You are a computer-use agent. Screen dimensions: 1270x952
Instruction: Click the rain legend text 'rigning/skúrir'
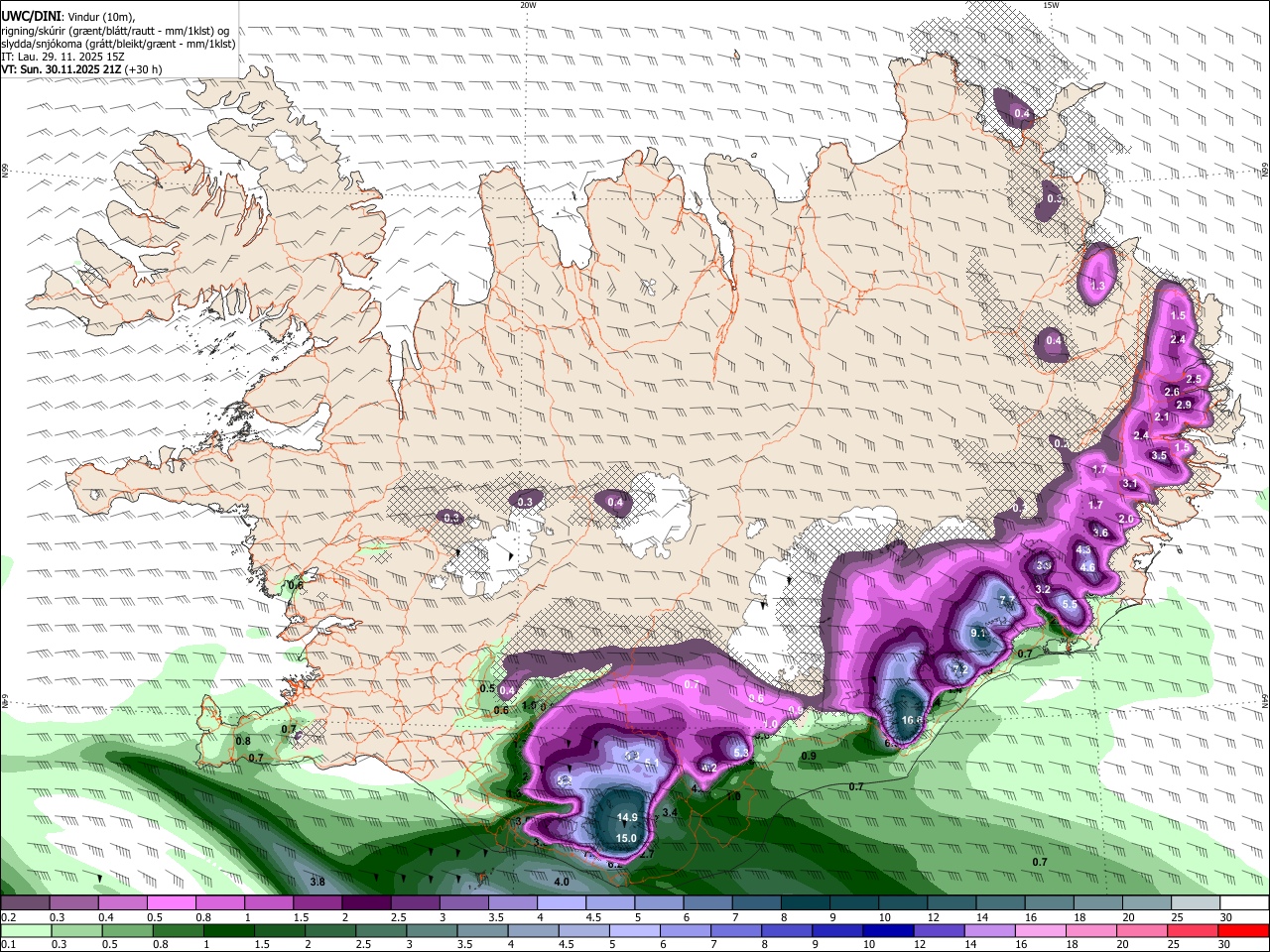34,30
